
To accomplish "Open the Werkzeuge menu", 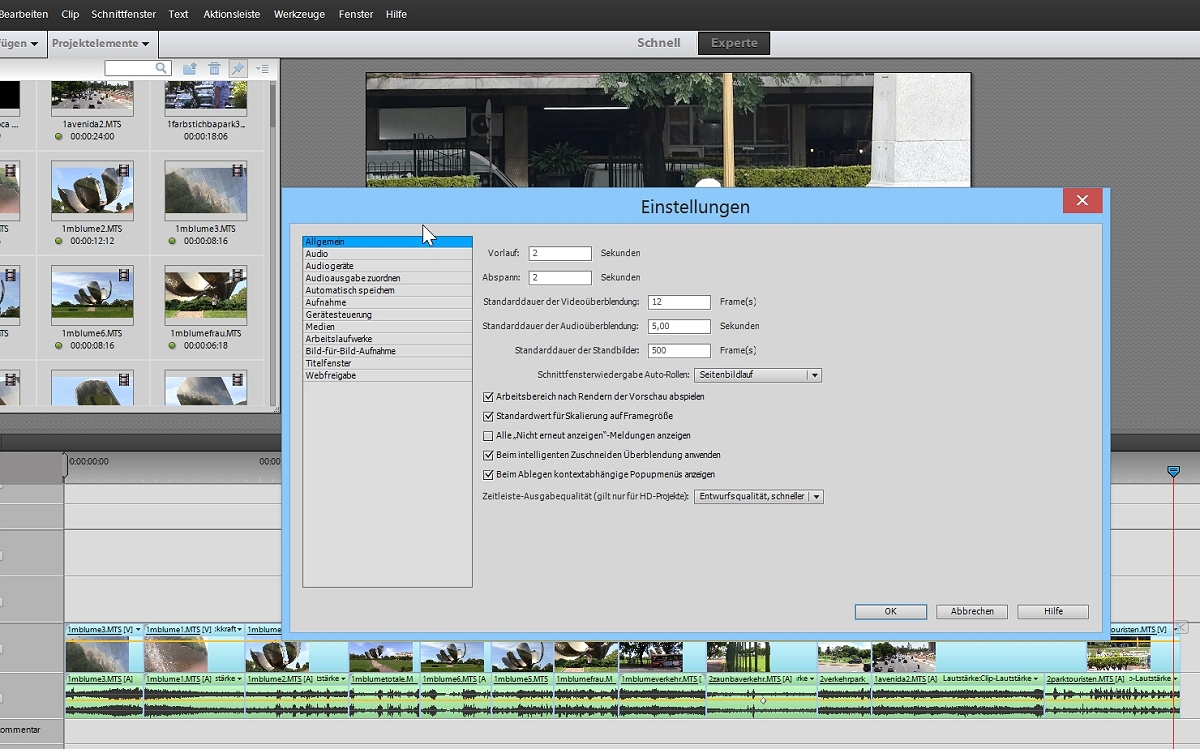I will 301,14.
